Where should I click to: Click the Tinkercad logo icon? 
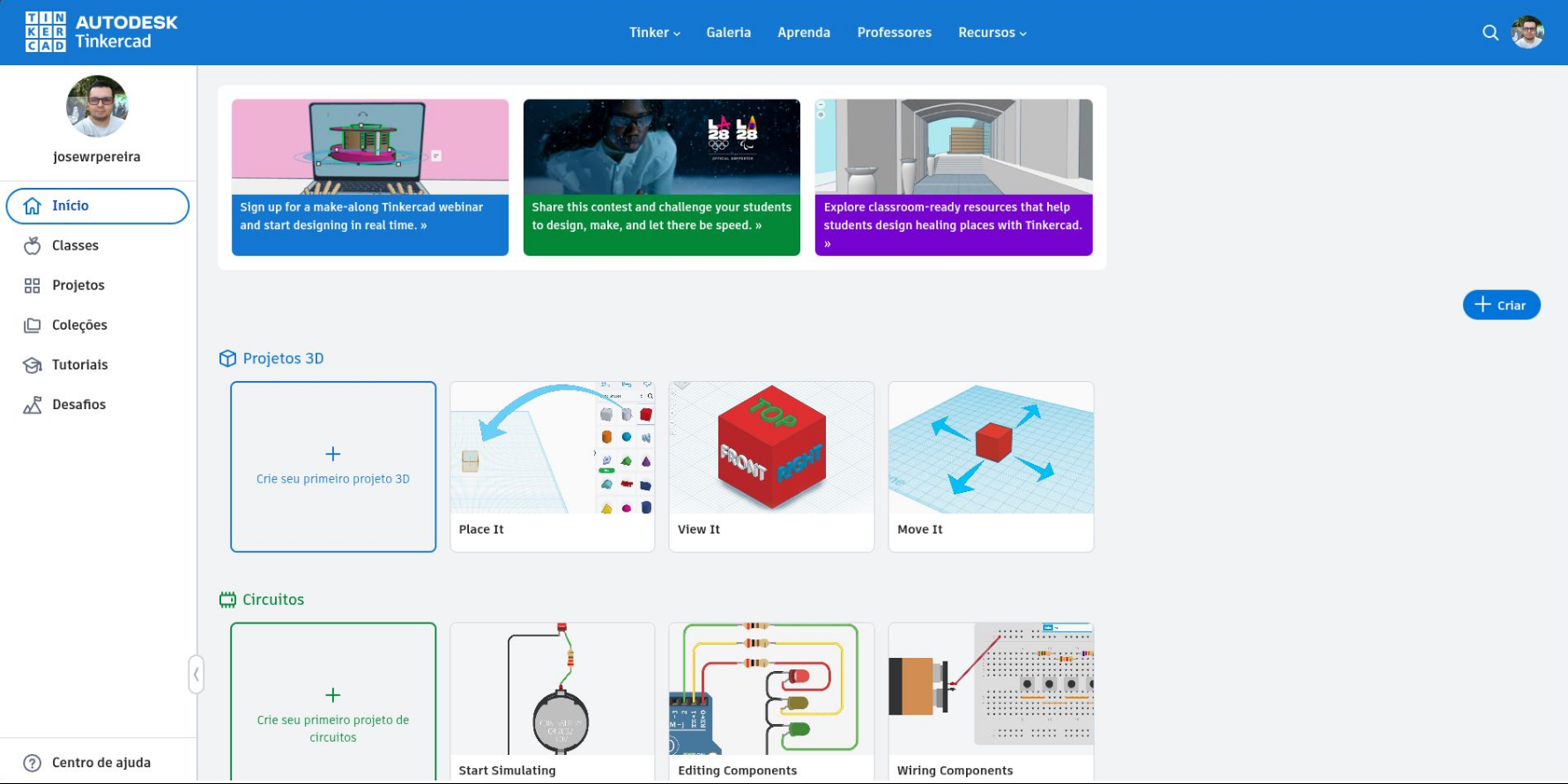(46, 32)
